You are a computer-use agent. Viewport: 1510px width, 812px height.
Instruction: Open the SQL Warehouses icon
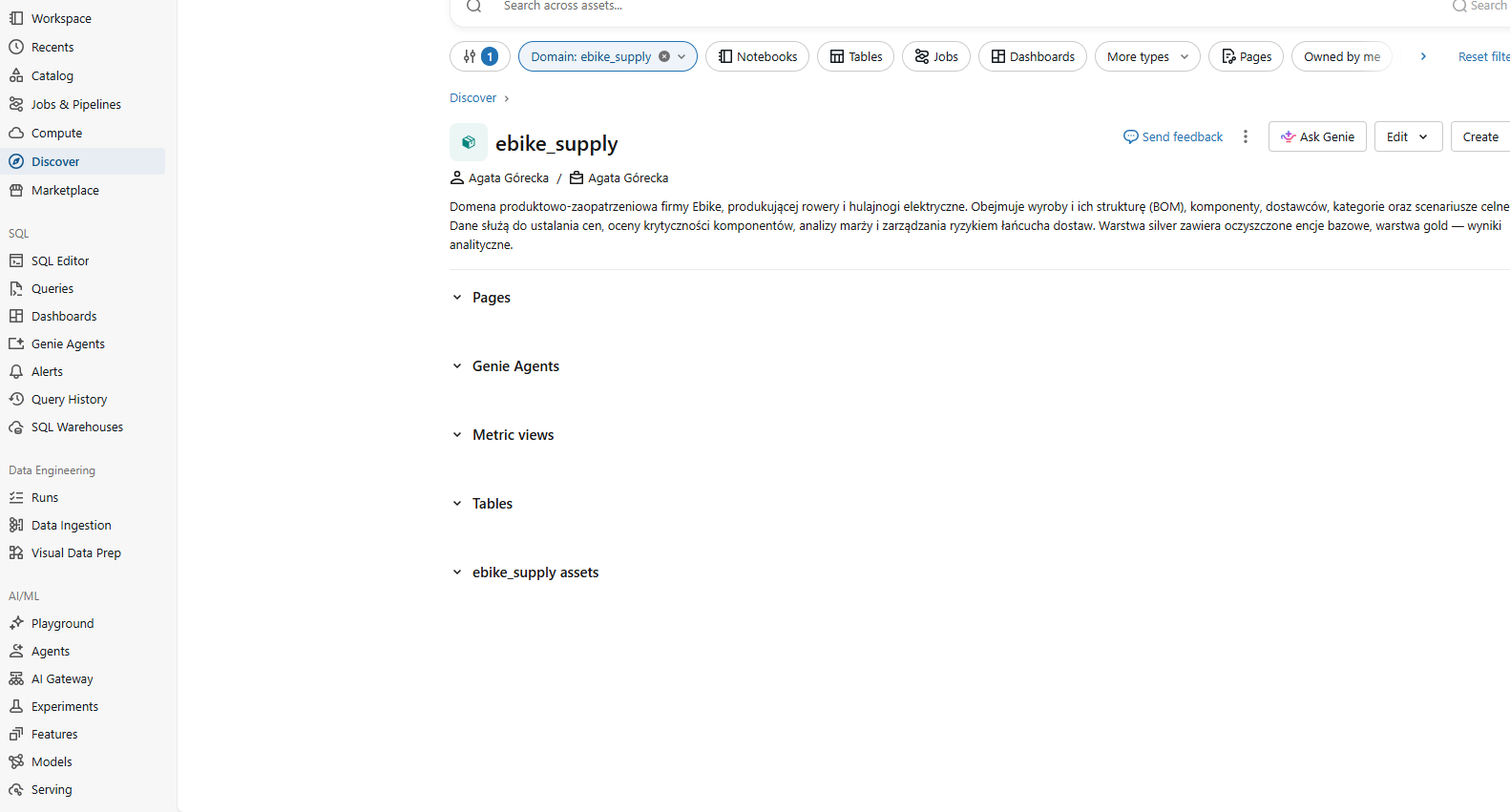click(x=16, y=427)
